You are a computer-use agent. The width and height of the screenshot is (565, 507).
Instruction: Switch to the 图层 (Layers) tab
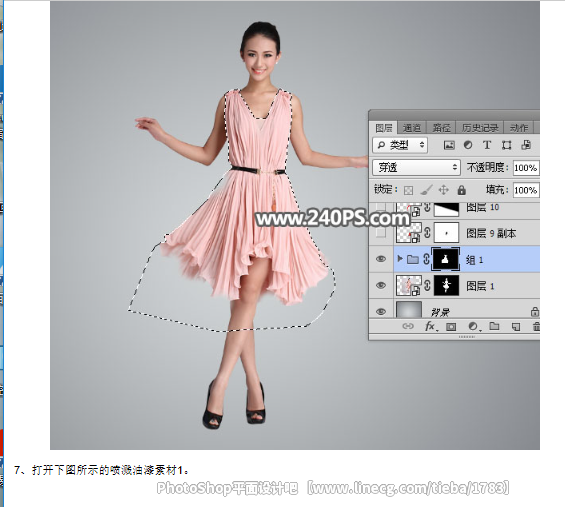pos(383,128)
